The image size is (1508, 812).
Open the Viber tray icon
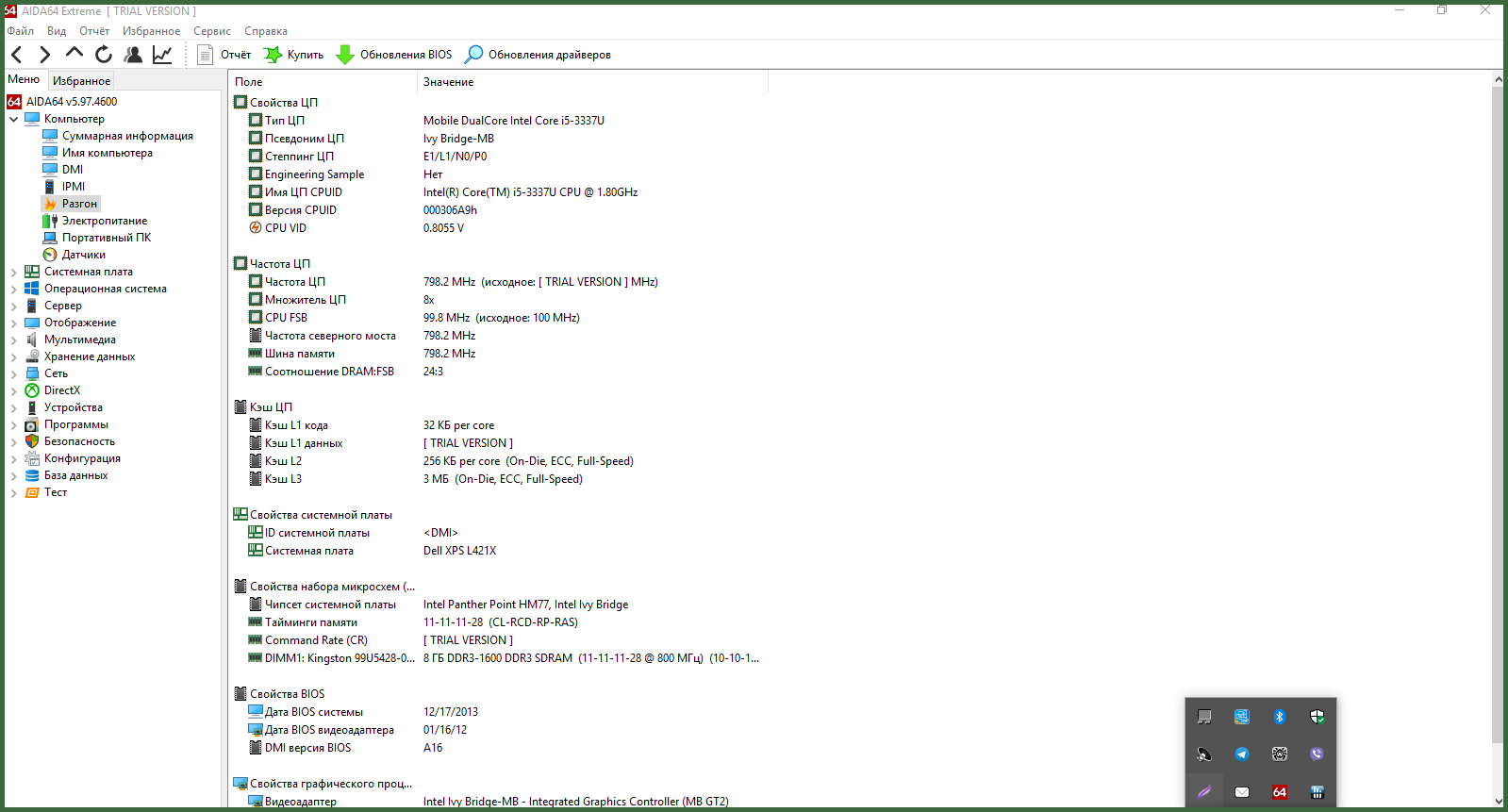click(1317, 754)
